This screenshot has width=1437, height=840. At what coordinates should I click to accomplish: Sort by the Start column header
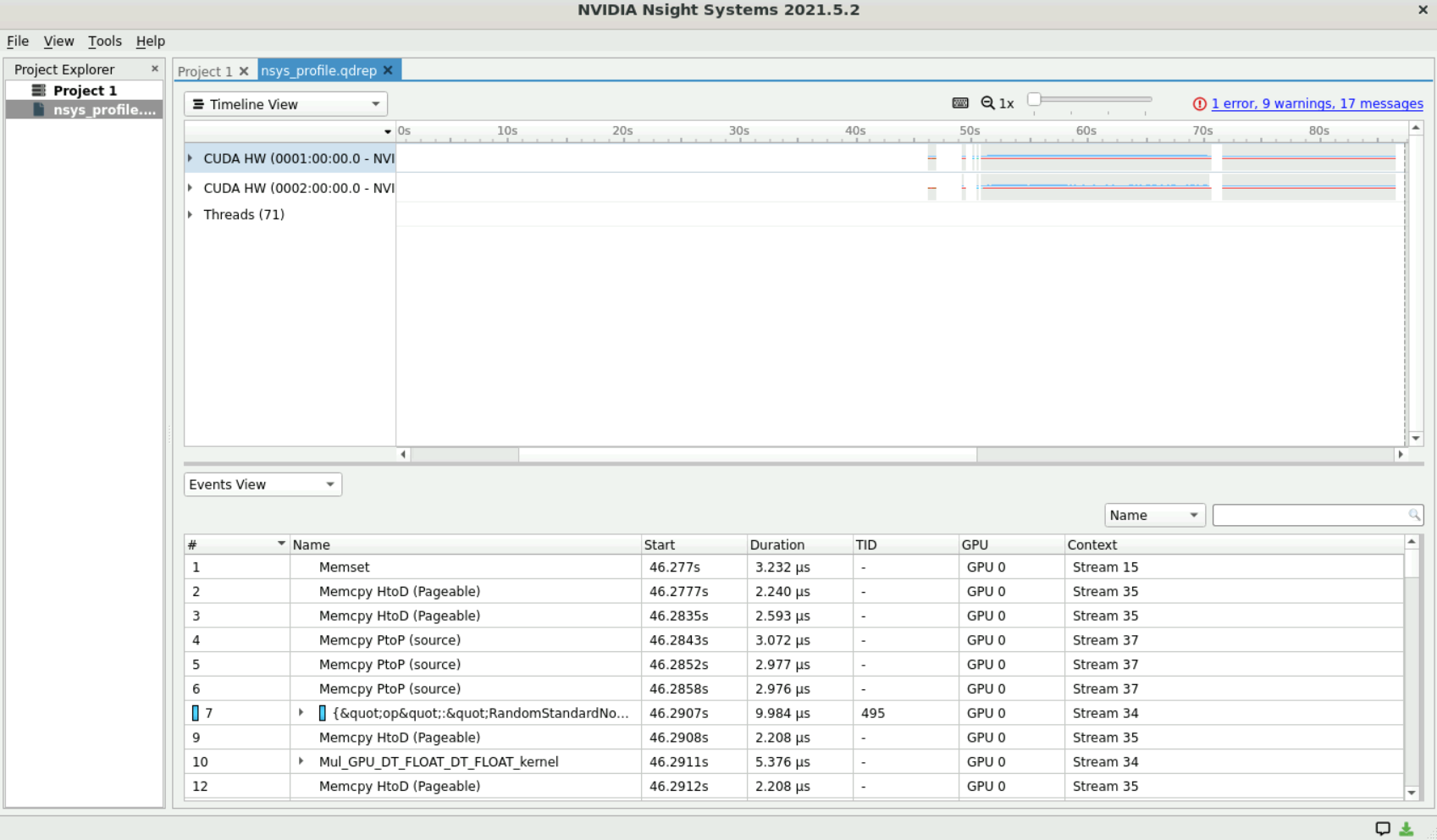point(694,544)
